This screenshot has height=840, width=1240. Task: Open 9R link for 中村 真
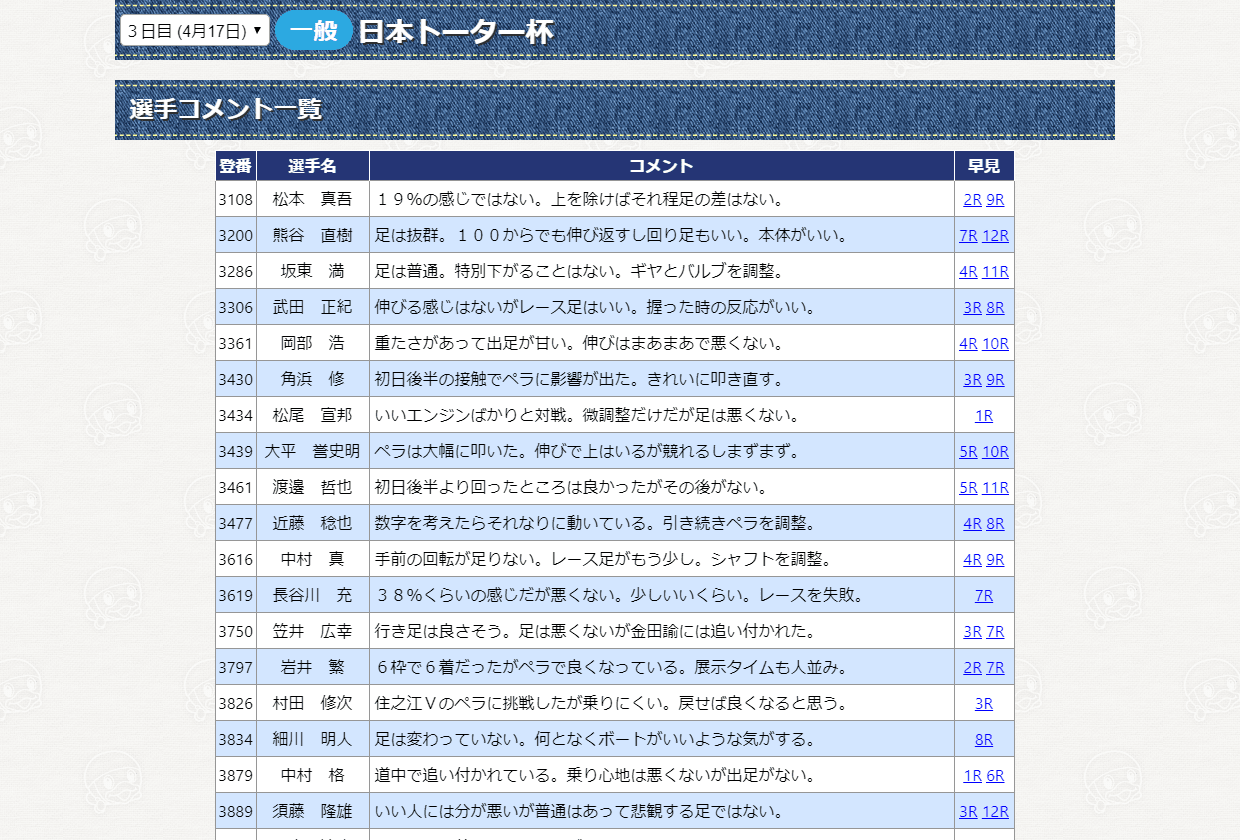(995, 559)
